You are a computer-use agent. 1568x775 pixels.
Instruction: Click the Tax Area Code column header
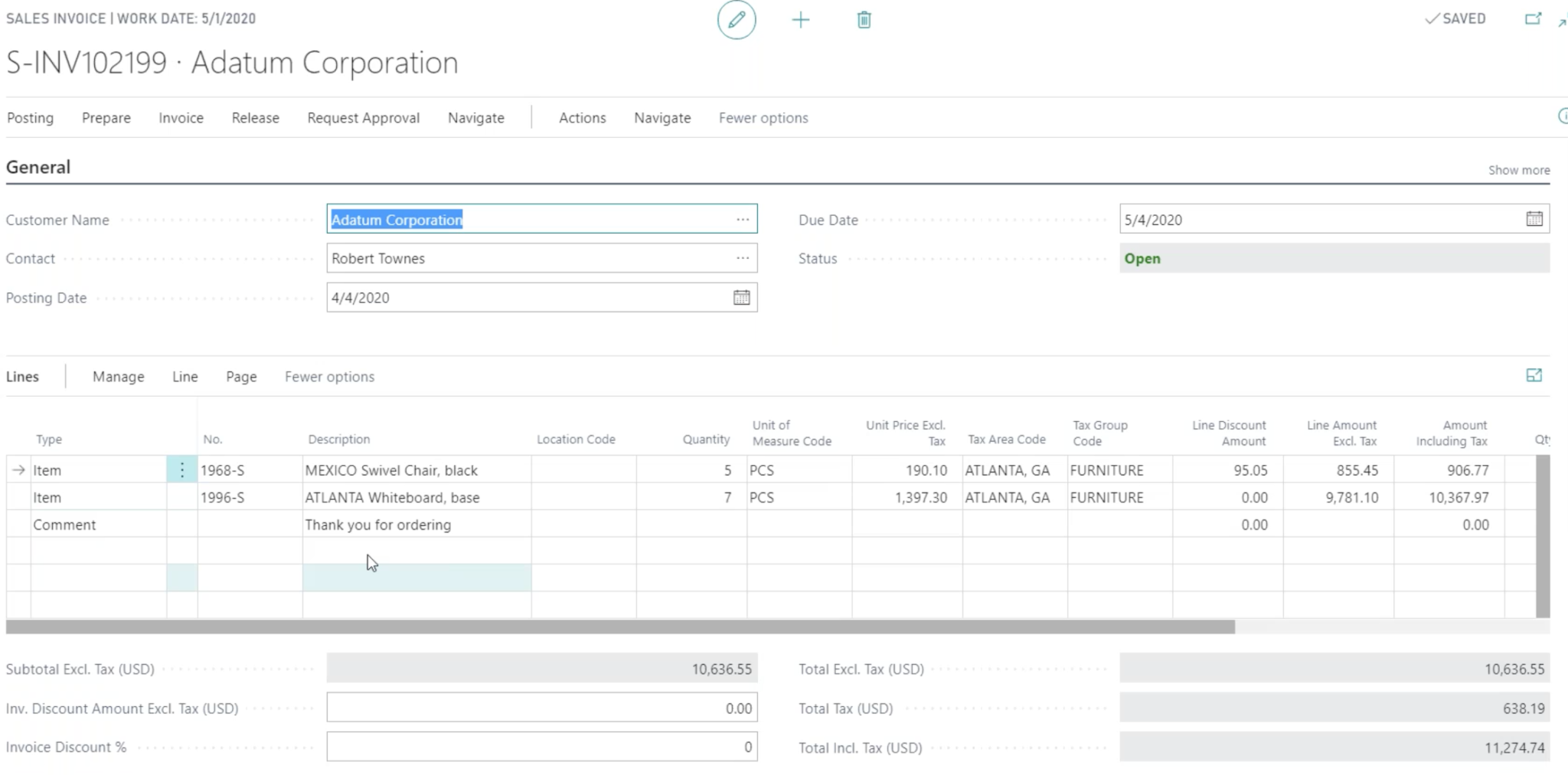point(1007,439)
